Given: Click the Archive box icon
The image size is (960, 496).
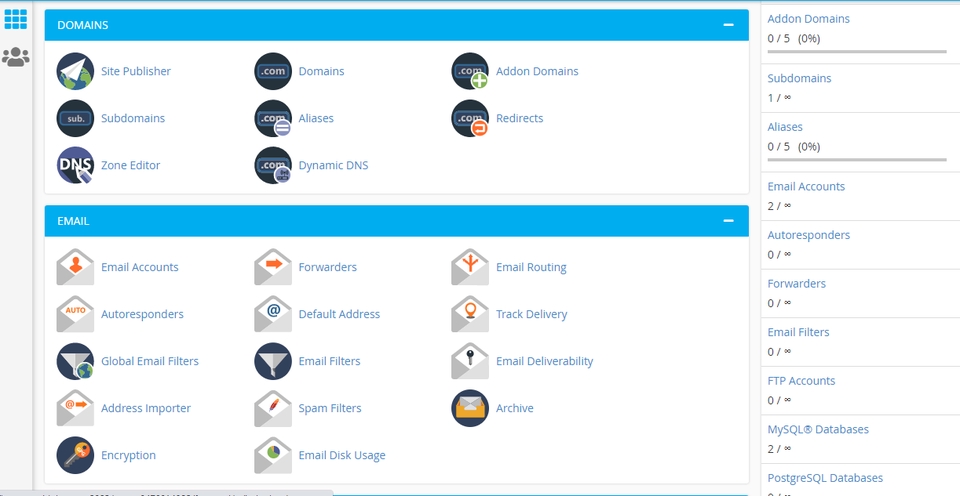Looking at the screenshot, I should click(x=470, y=408).
